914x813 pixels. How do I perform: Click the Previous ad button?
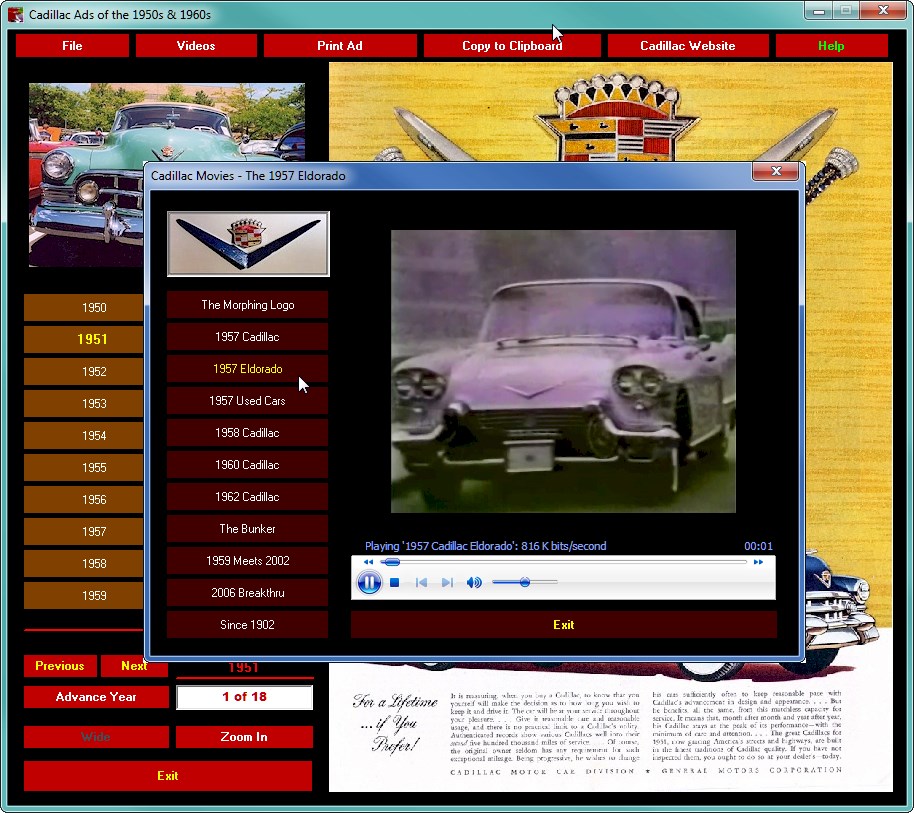point(60,666)
